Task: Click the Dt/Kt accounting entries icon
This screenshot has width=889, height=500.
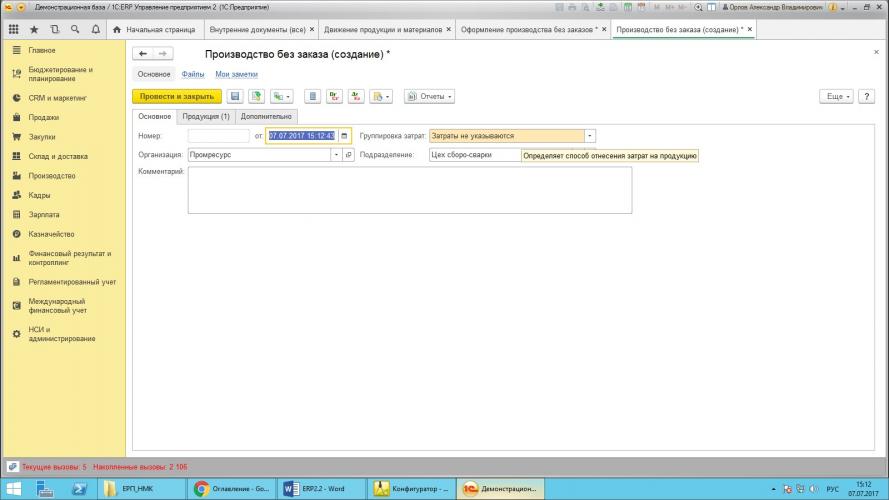Action: (335, 97)
